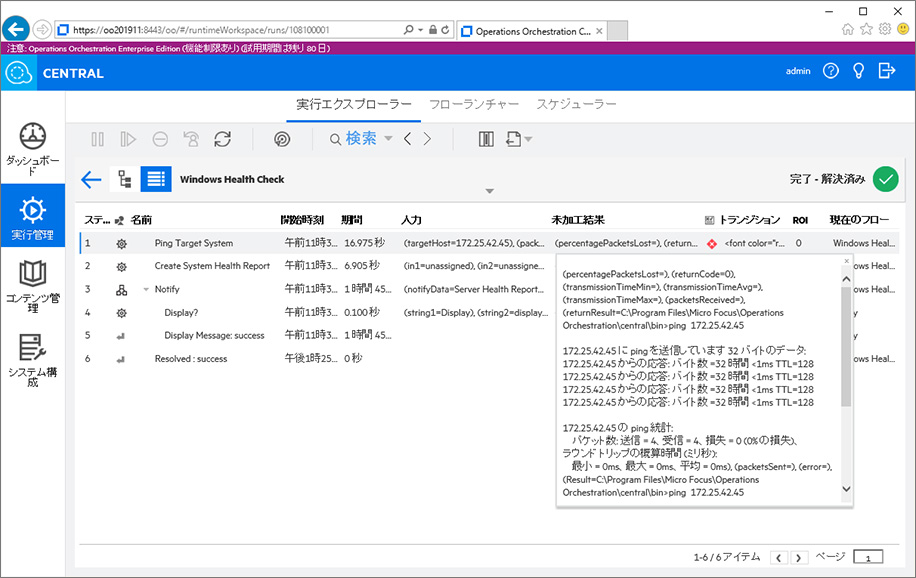
Task: Open the コンテンツ管理 section in the sidebar
Action: click(33, 281)
